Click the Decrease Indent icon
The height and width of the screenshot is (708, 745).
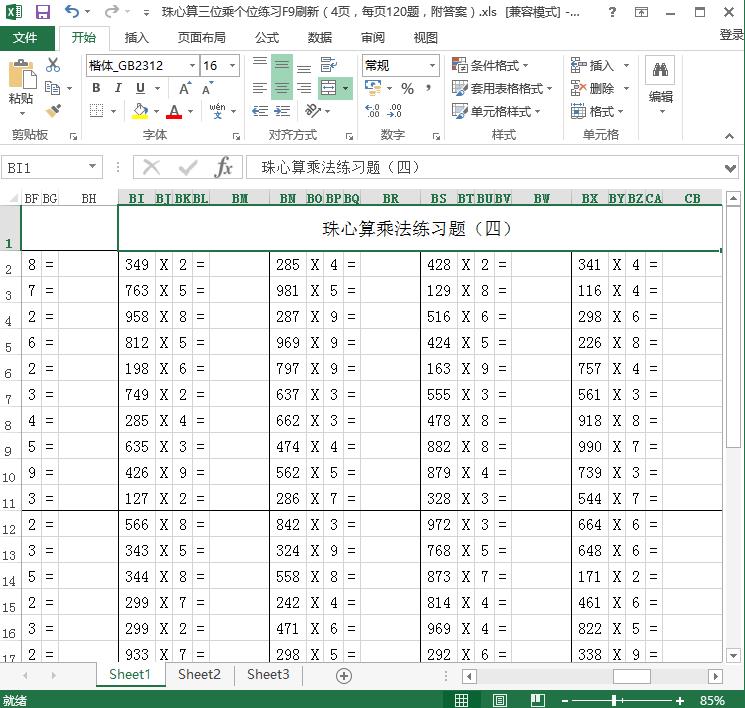[x=259, y=111]
